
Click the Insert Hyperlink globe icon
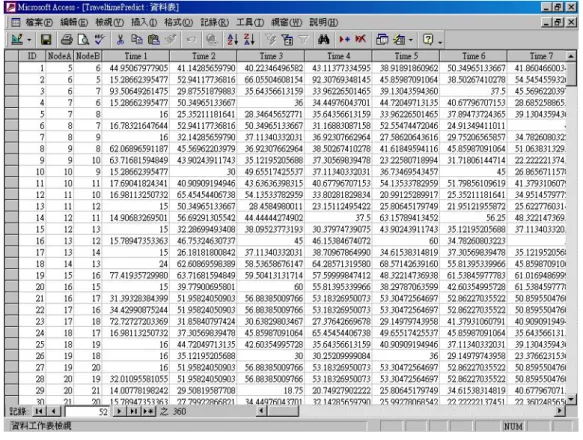tap(212, 39)
